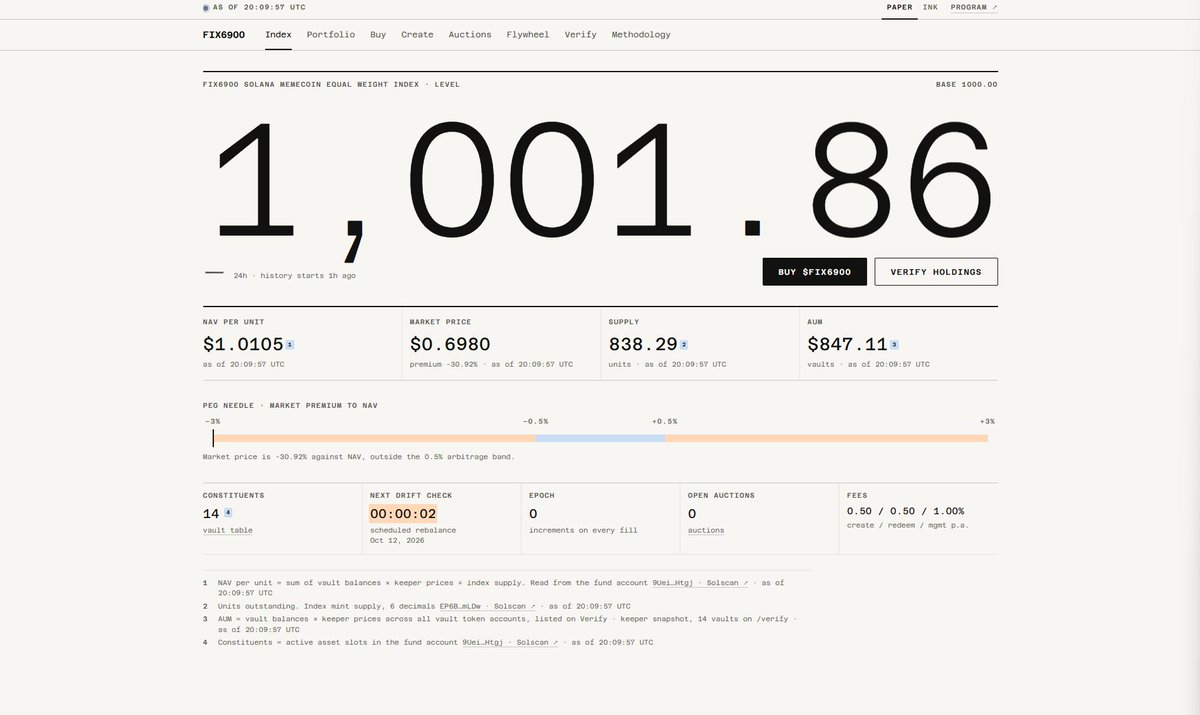
Task: Open the Flywheel tab
Action: pos(528,34)
